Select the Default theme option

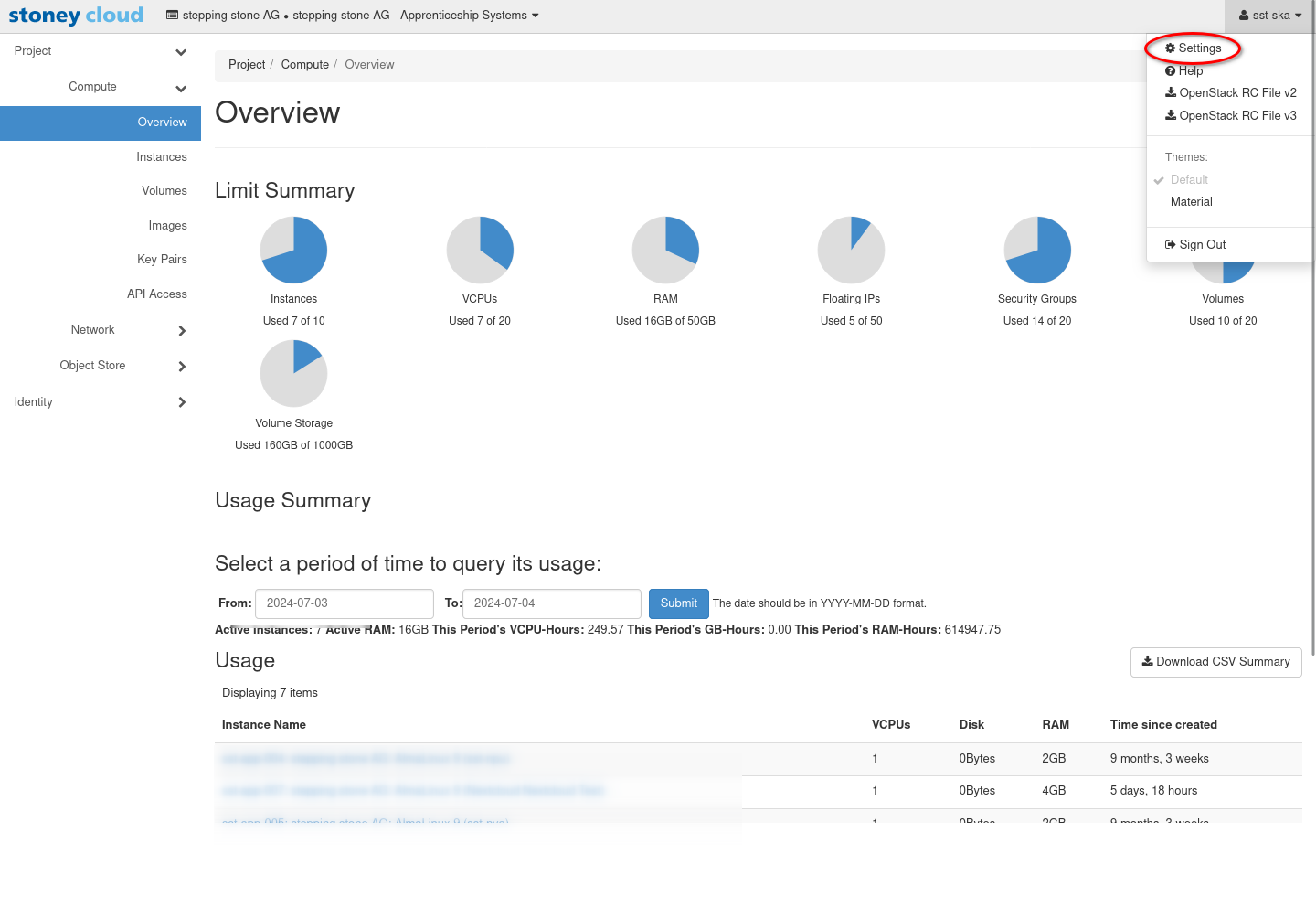tap(1189, 180)
